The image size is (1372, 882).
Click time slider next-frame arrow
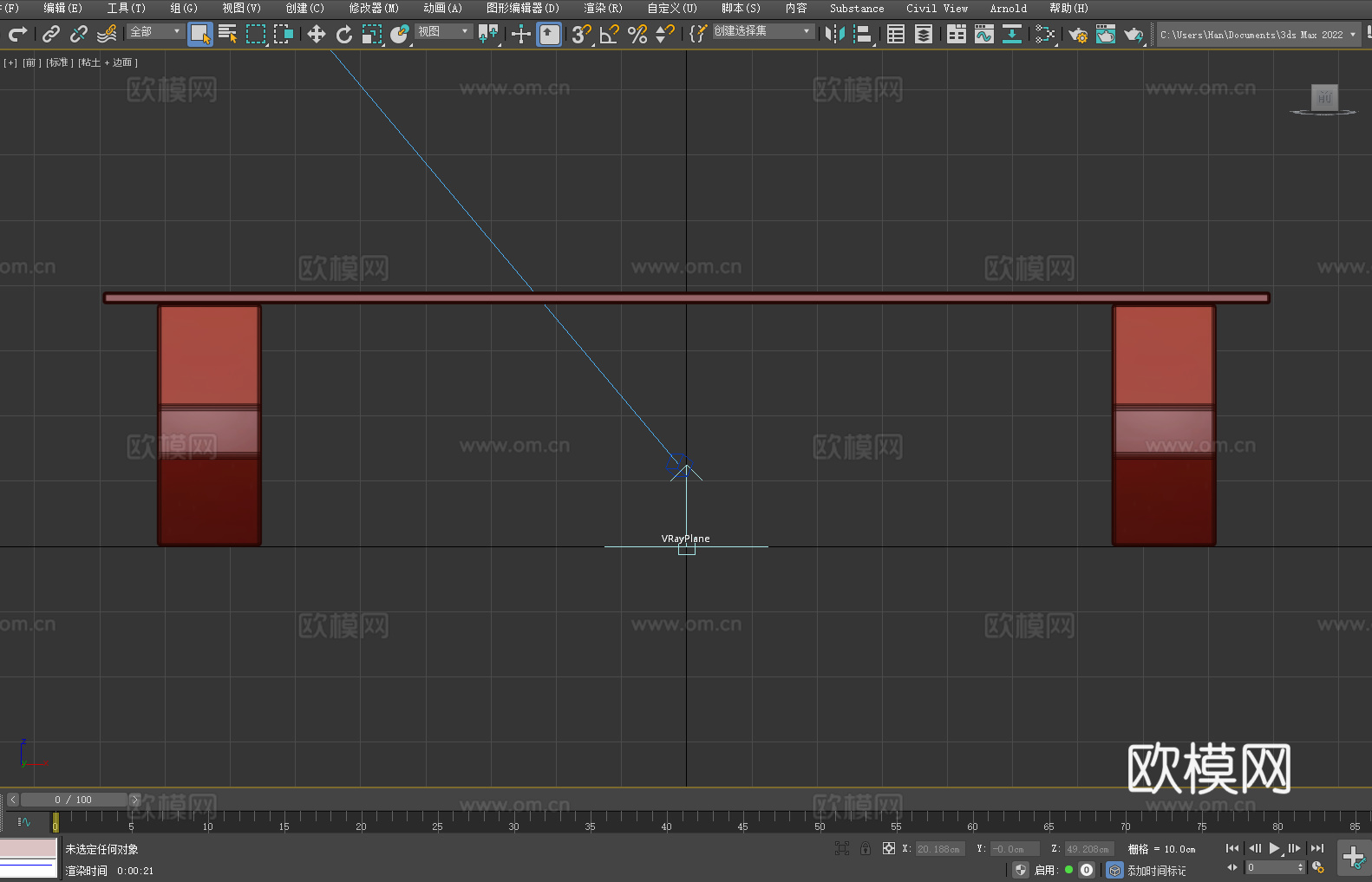[x=134, y=800]
